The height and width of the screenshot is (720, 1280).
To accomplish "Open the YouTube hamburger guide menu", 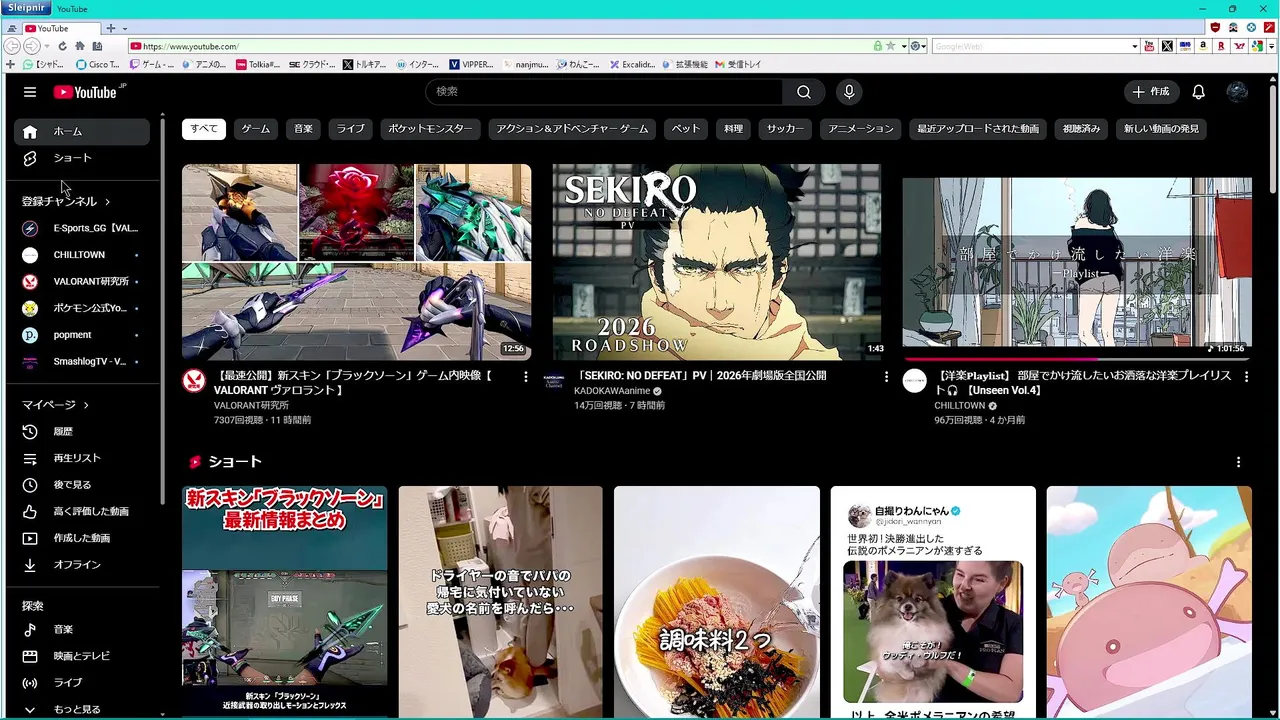I will click(30, 92).
